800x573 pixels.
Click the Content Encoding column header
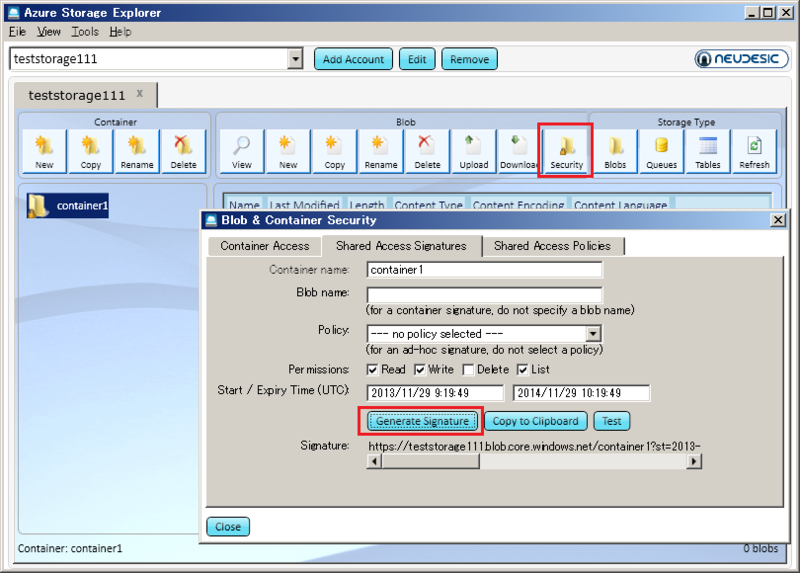518,205
